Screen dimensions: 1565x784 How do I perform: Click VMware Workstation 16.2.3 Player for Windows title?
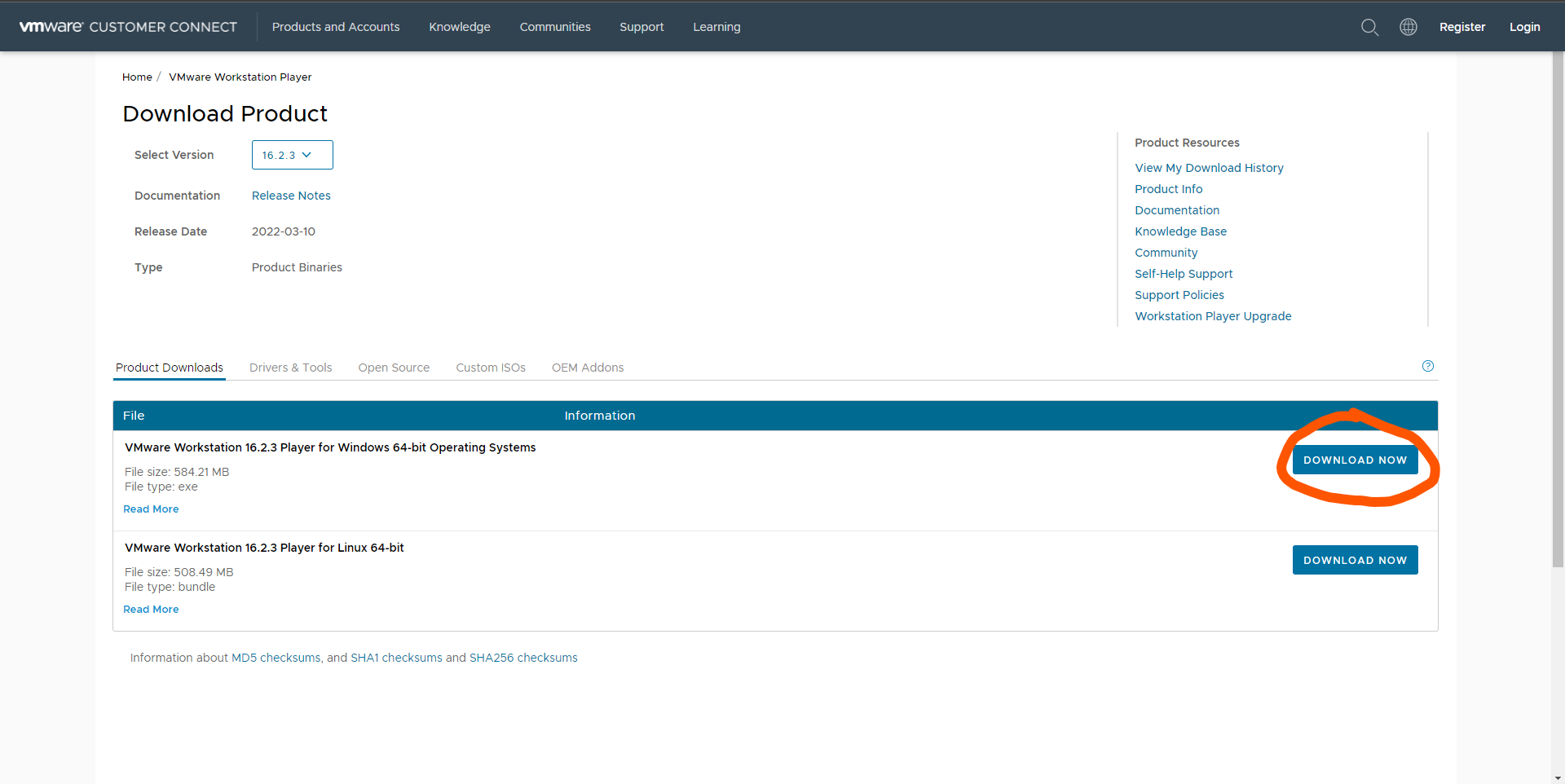pos(330,447)
